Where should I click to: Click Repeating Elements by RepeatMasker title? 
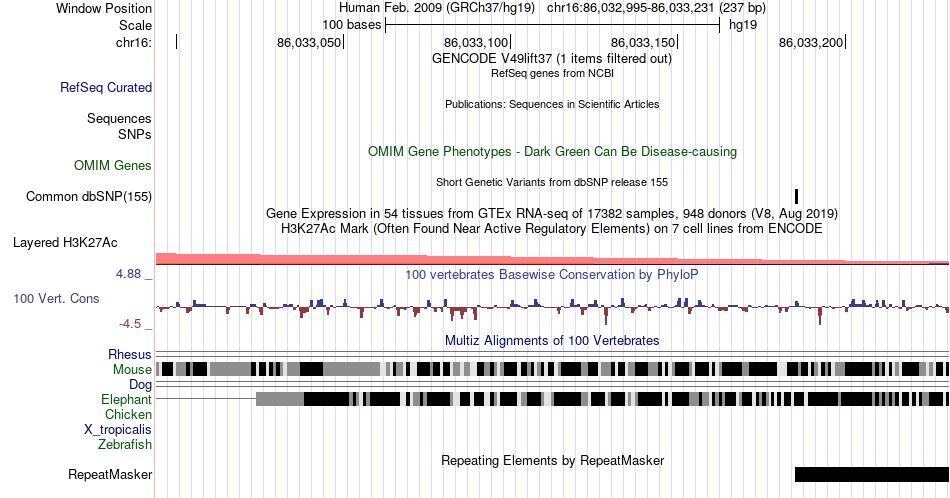tap(552, 460)
